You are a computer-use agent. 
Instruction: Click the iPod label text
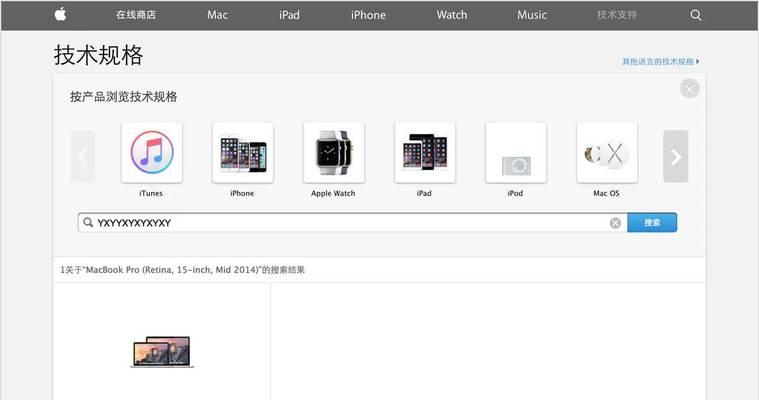tap(515, 193)
